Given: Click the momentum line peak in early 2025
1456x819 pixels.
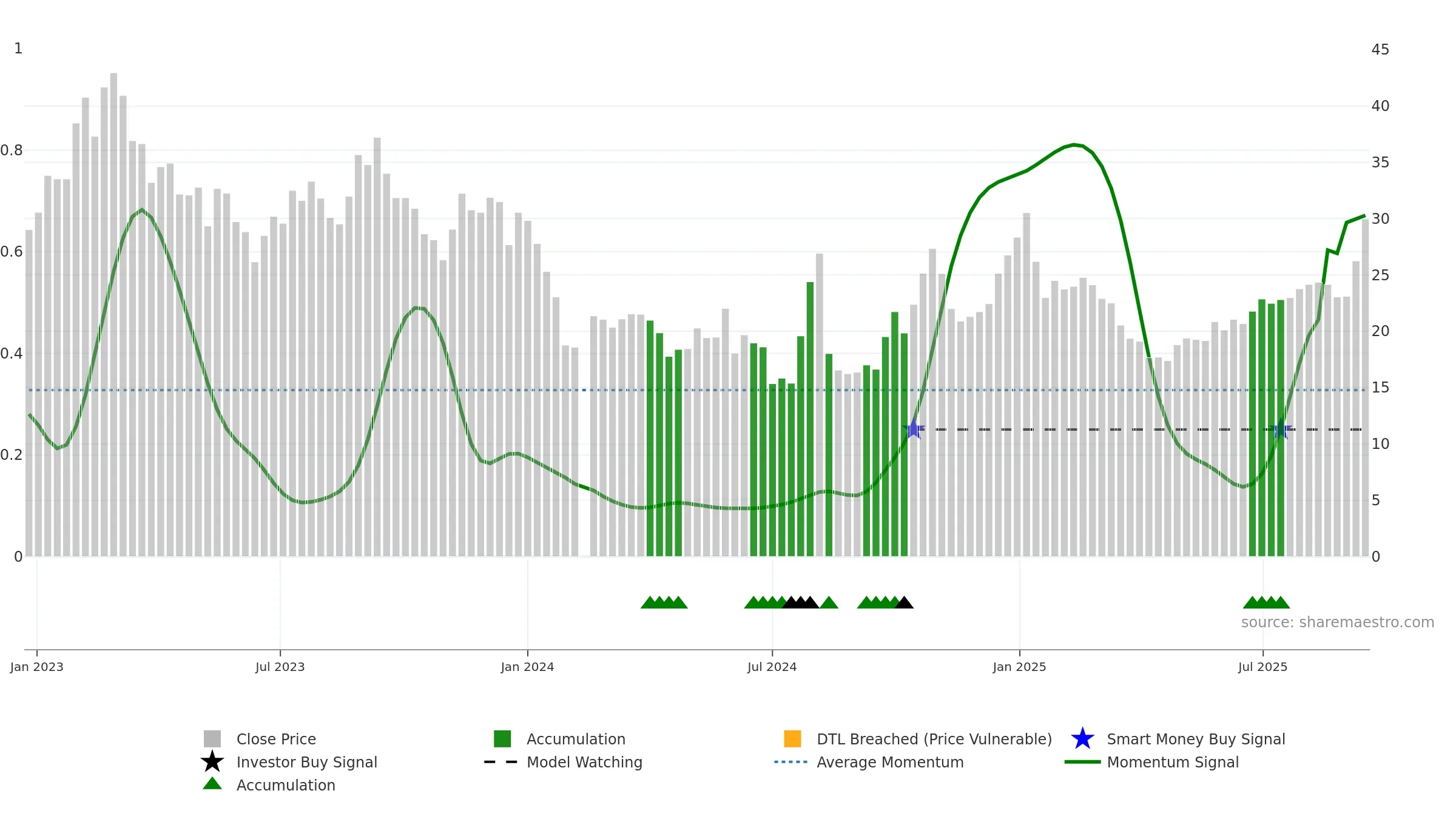Looking at the screenshot, I should pyautogui.click(x=1074, y=144).
